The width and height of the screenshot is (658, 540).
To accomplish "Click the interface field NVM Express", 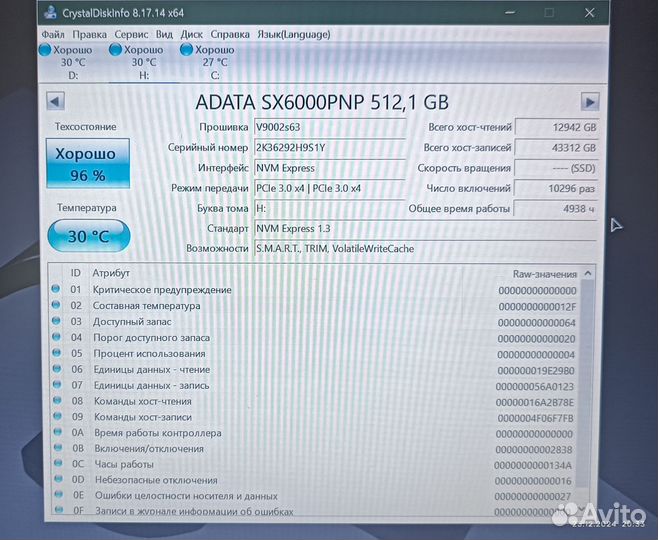I will click(330, 168).
